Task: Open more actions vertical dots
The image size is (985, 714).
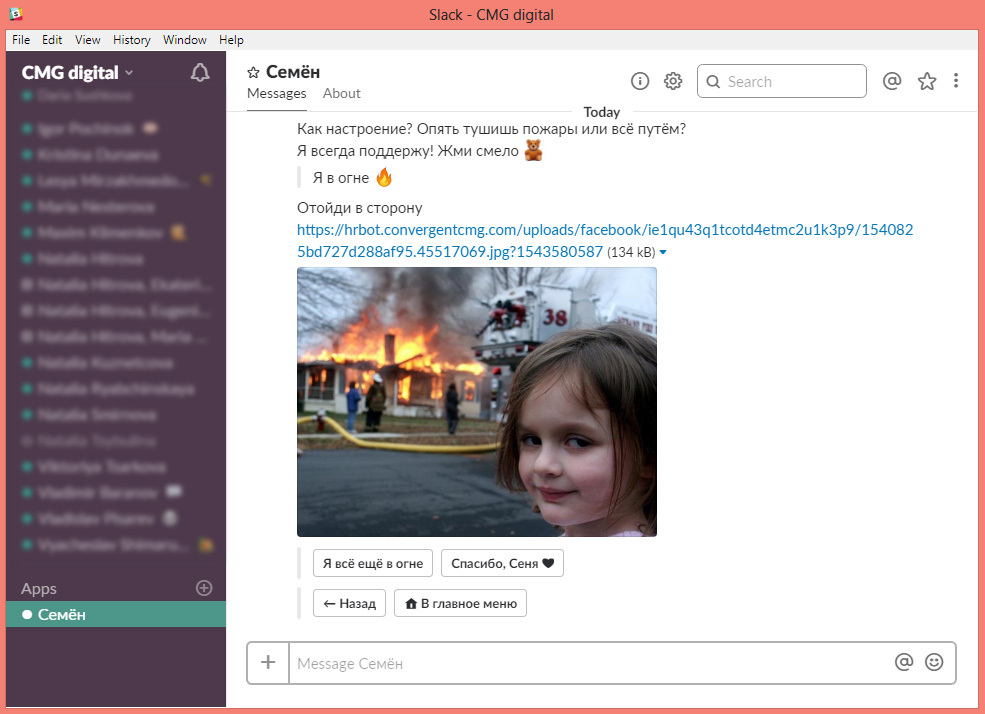Action: coord(955,80)
